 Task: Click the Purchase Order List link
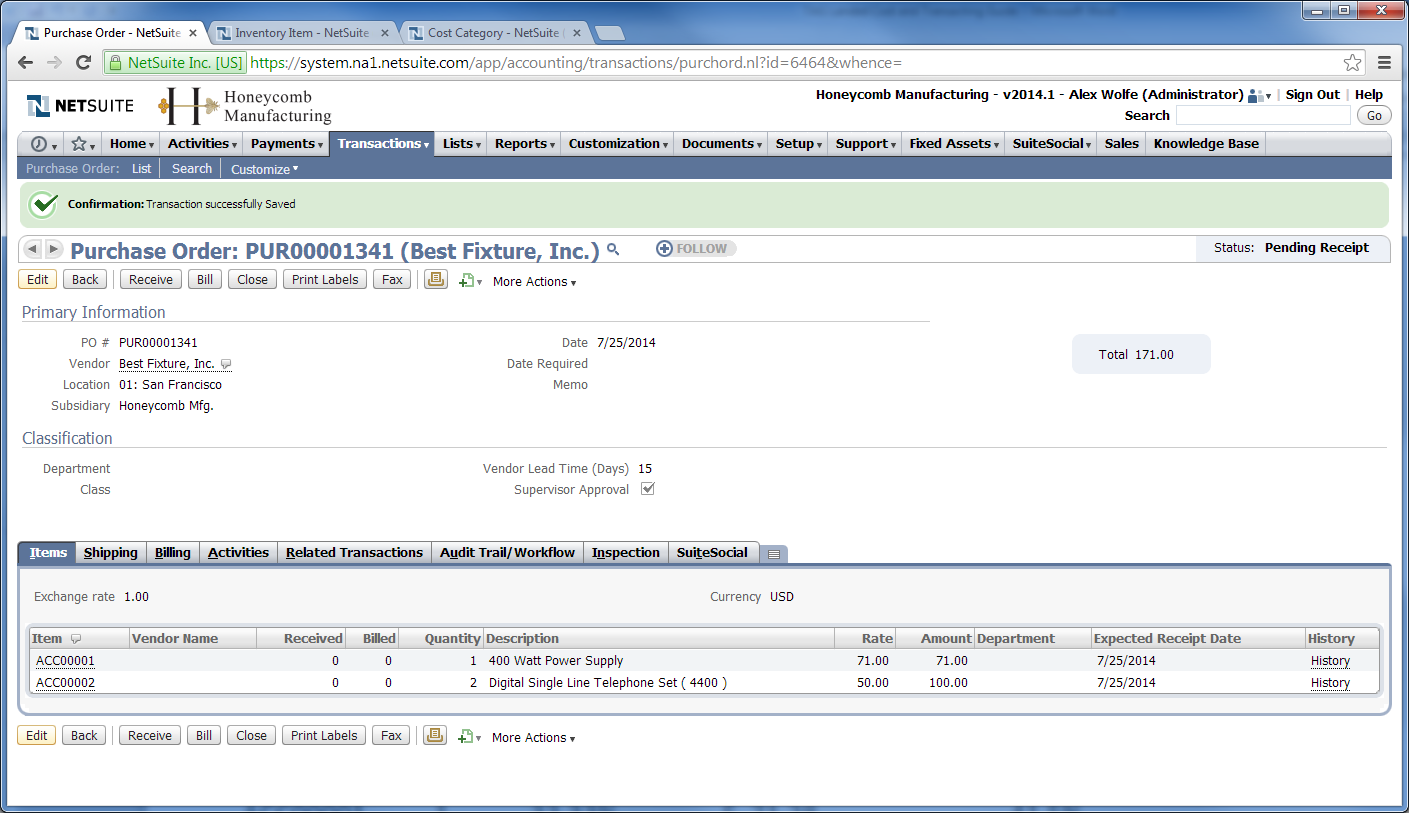pos(141,169)
